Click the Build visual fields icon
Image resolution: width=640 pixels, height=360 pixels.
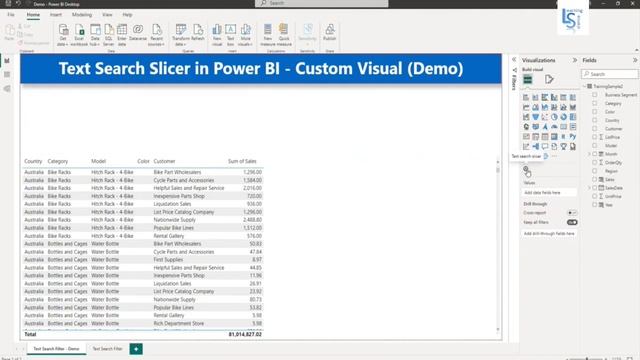[528, 79]
